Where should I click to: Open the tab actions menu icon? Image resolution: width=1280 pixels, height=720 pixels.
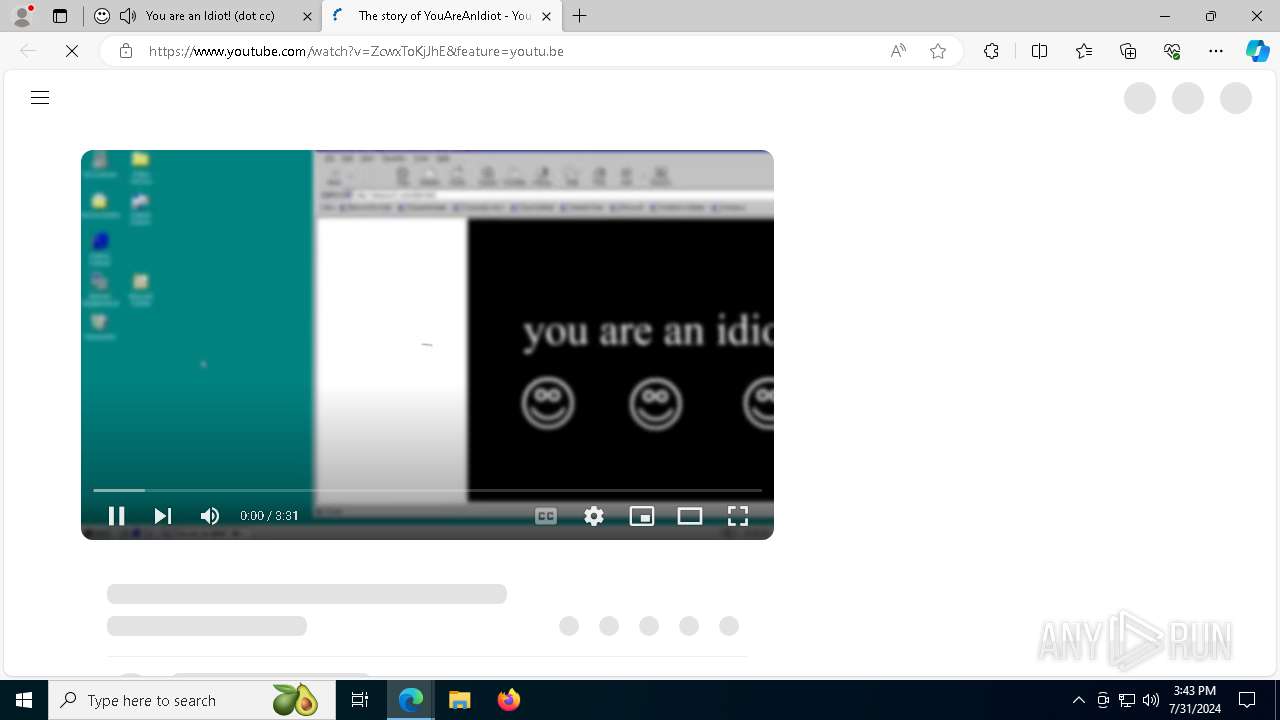(x=60, y=16)
